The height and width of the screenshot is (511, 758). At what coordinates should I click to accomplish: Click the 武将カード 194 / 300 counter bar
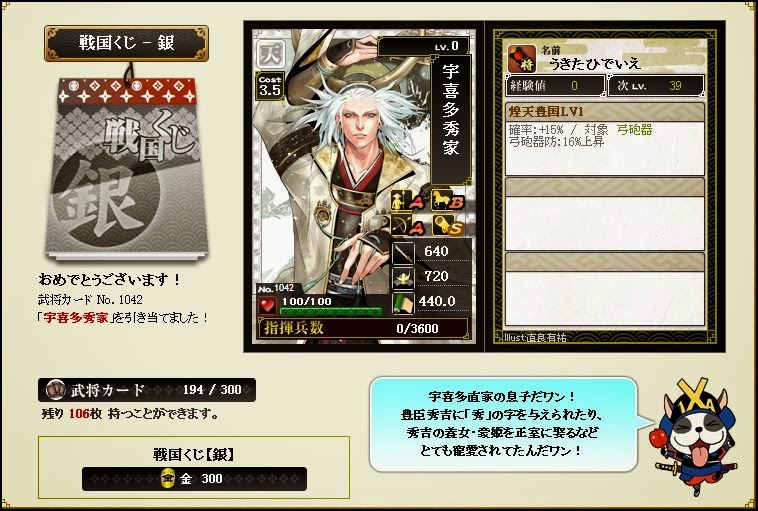pos(147,390)
